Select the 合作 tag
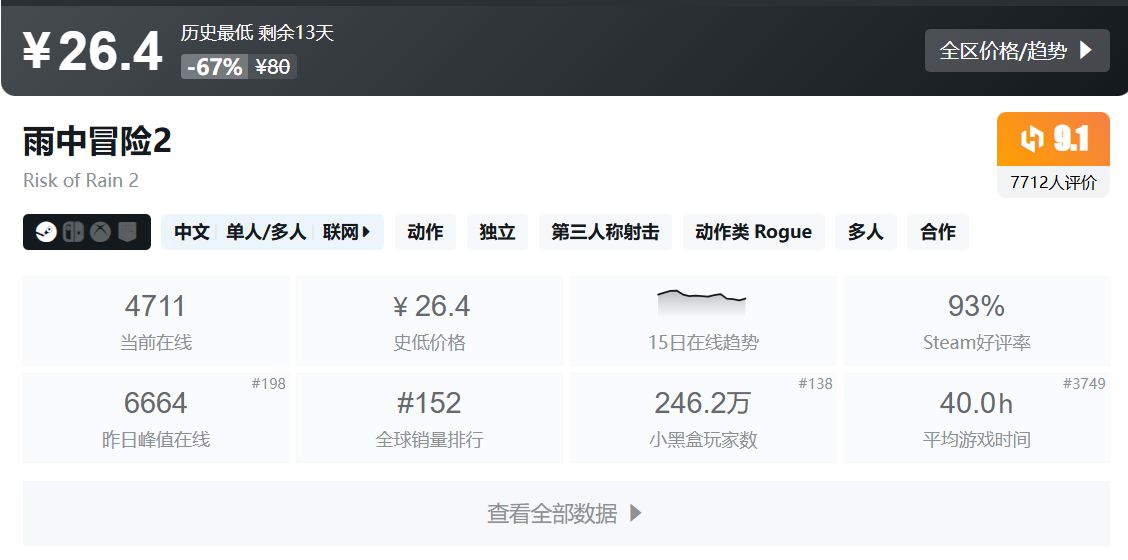Image resolution: width=1128 pixels, height=560 pixels. (937, 232)
